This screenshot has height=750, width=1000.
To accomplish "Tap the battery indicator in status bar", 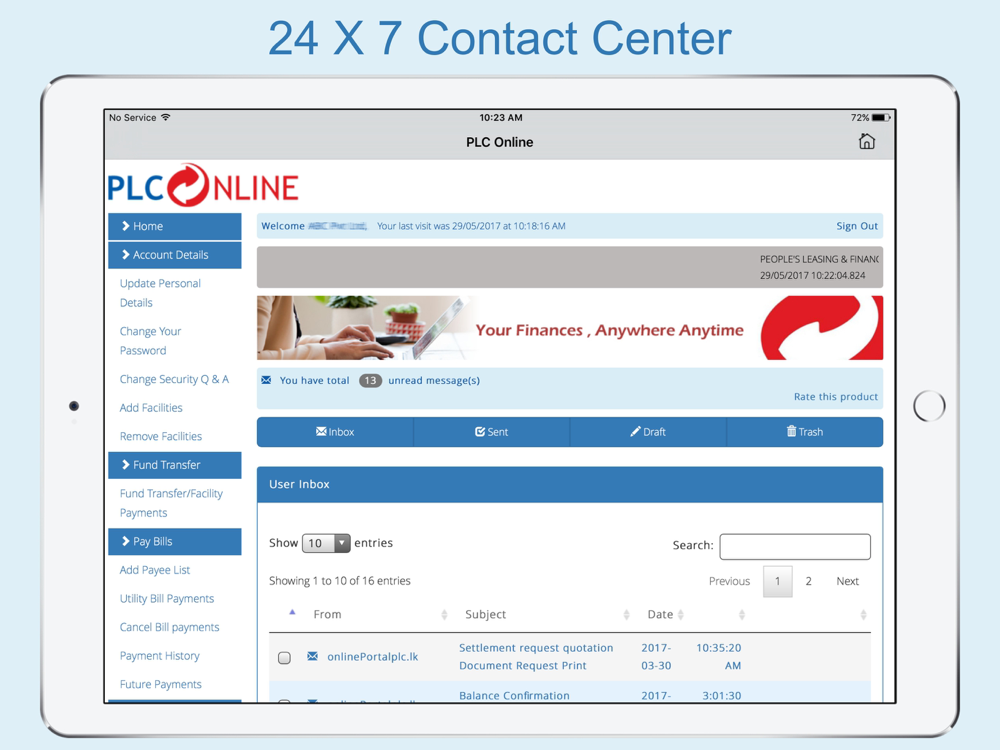I will 881,117.
